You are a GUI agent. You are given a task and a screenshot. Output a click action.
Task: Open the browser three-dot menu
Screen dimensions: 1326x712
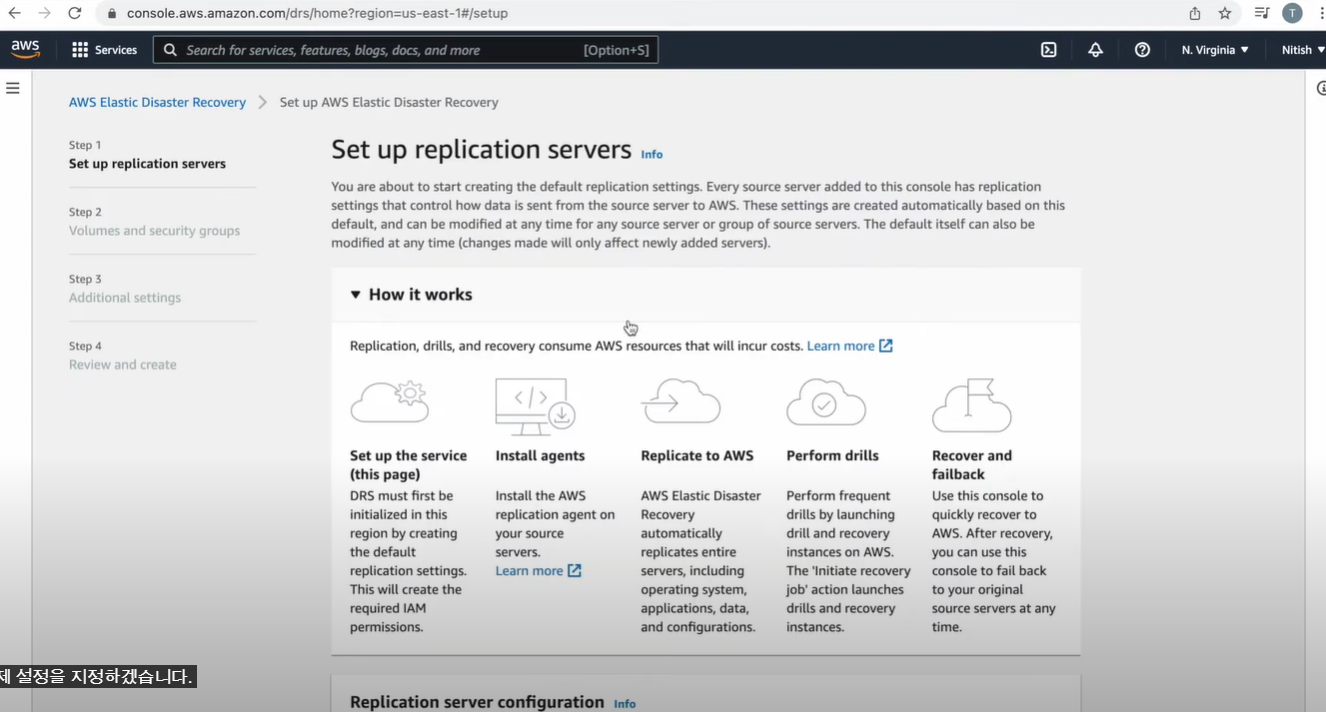(1321, 13)
